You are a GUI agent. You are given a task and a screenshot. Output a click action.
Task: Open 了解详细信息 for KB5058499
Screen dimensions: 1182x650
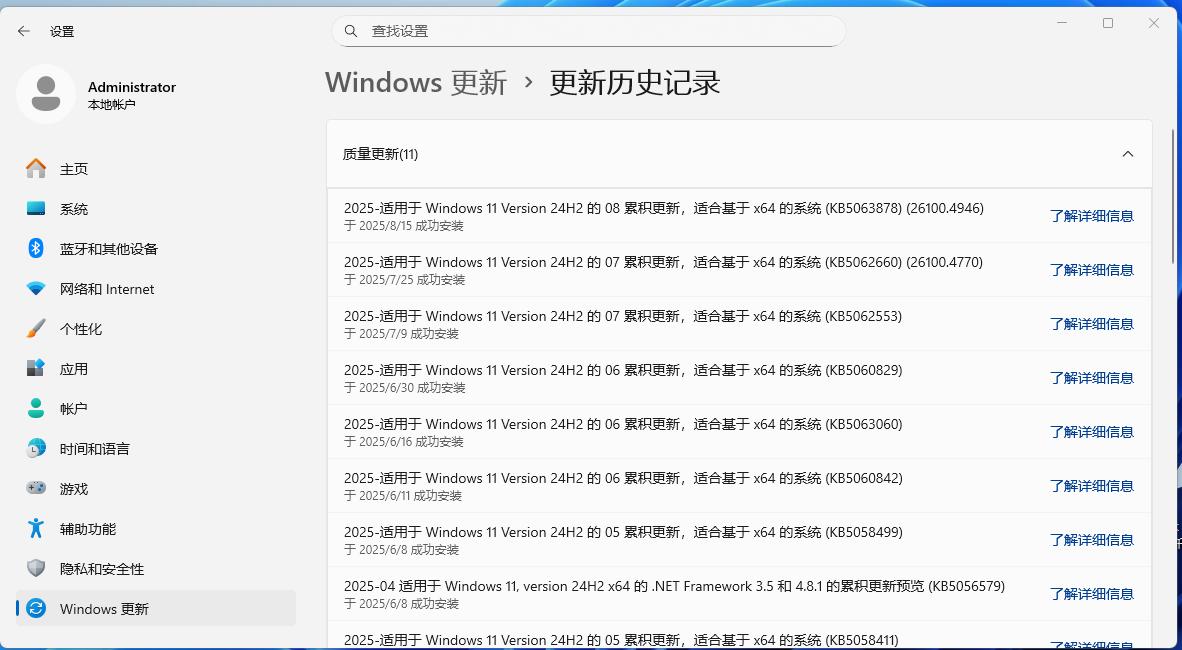(x=1092, y=540)
